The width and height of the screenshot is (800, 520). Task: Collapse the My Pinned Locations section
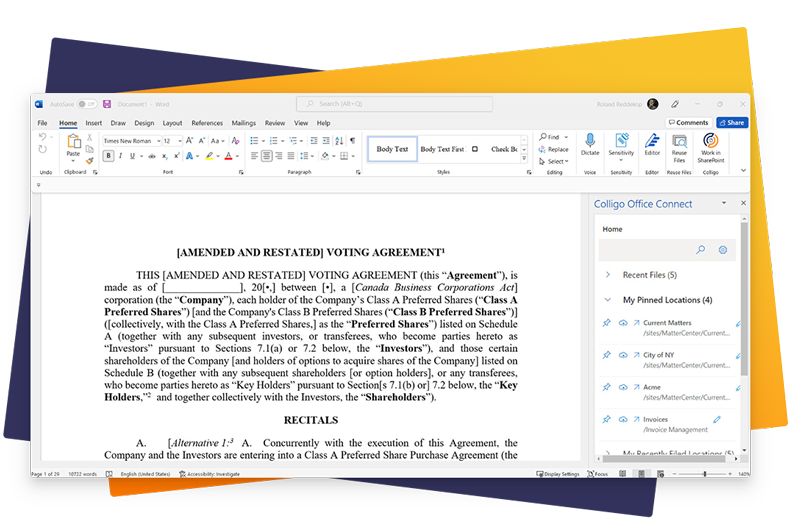click(607, 300)
